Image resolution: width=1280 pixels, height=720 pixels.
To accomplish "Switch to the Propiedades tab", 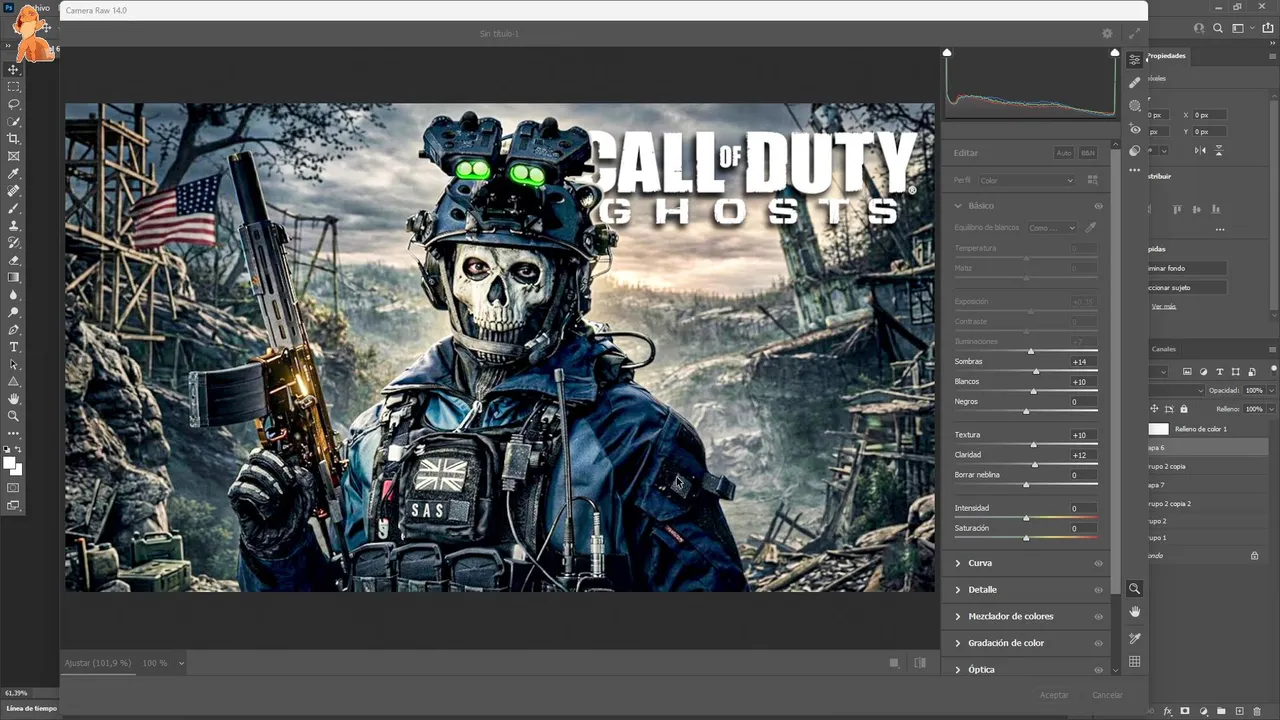I will coord(1166,56).
